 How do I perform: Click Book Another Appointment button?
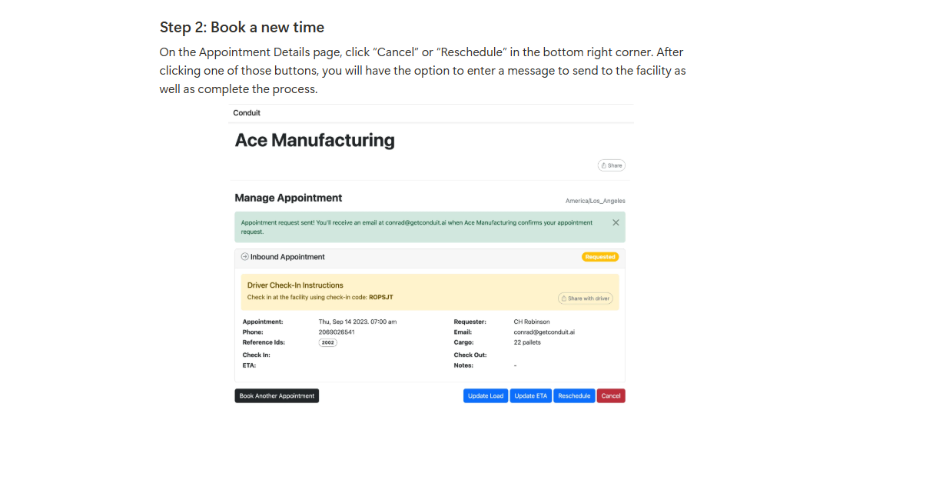click(x=277, y=396)
